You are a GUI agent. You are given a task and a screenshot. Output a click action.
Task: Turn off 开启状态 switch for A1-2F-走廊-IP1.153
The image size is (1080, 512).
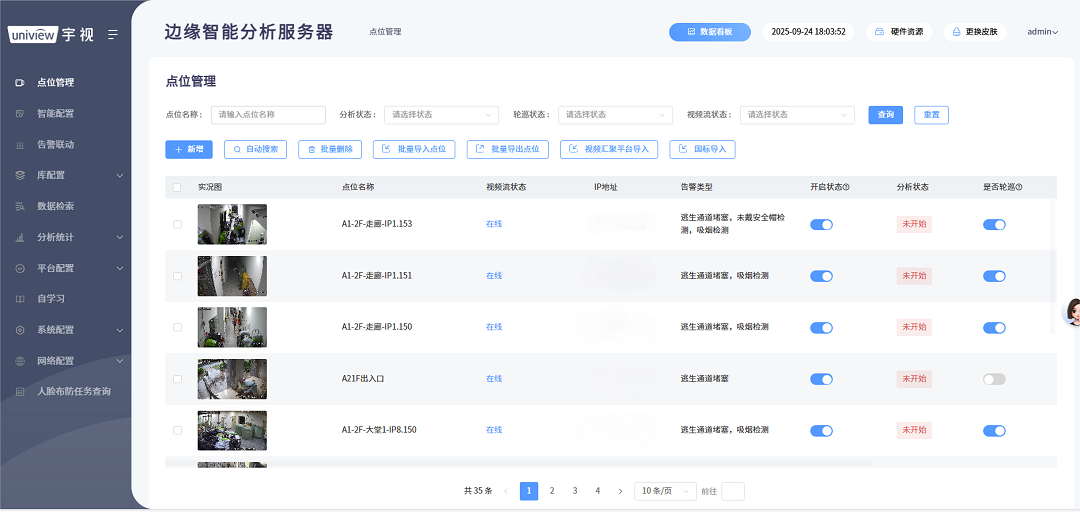click(x=821, y=225)
